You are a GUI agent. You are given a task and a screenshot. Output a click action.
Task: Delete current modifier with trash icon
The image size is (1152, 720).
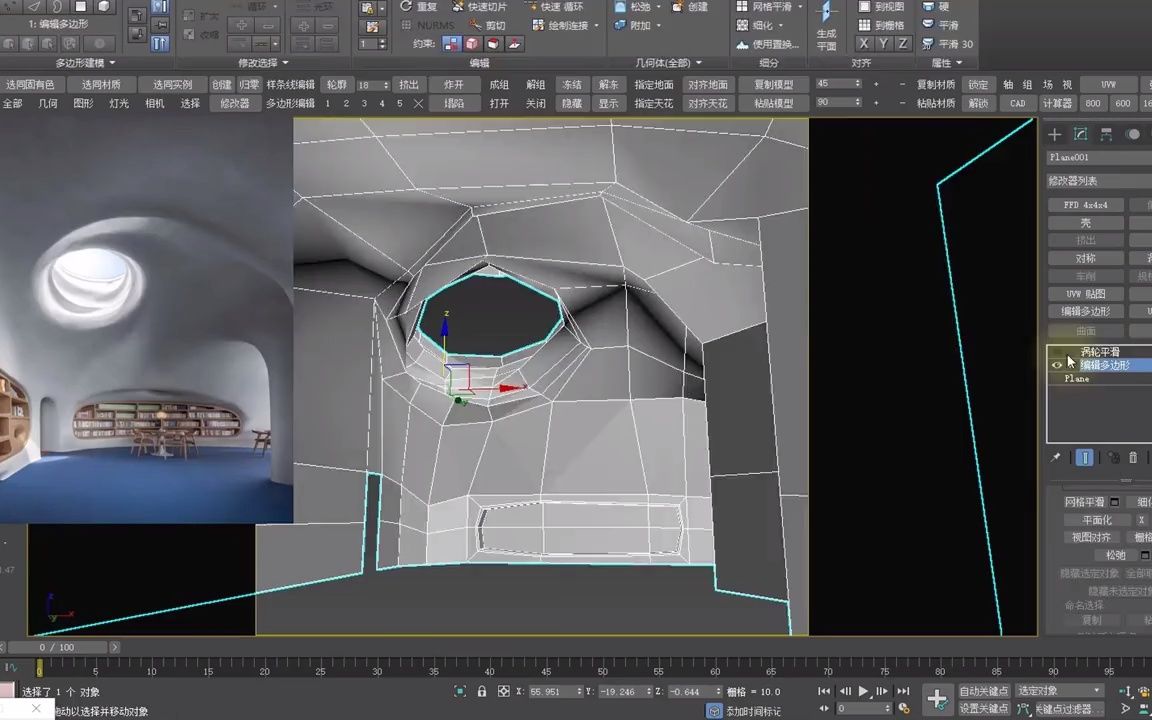pos(1133,457)
